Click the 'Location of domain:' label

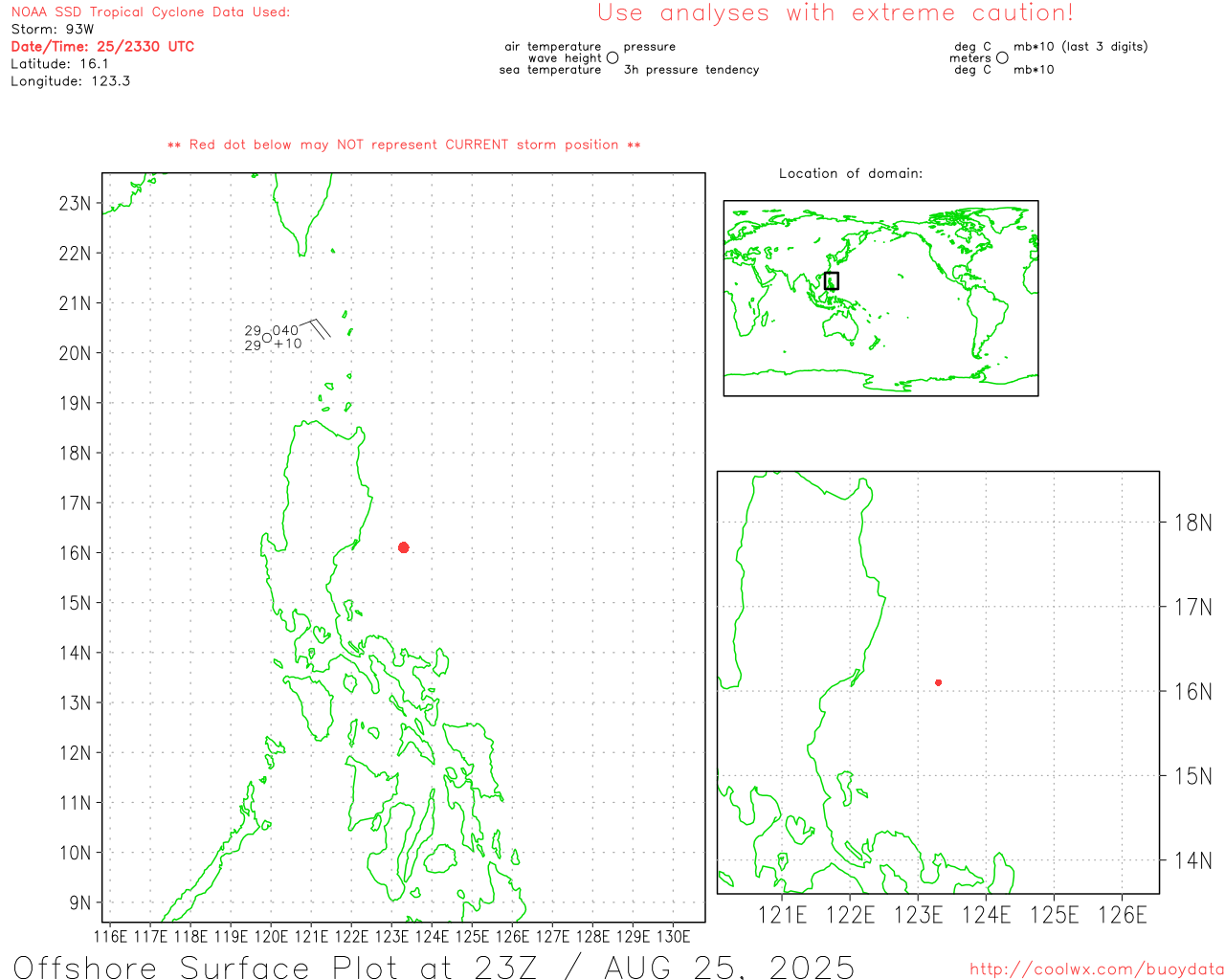tap(851, 173)
